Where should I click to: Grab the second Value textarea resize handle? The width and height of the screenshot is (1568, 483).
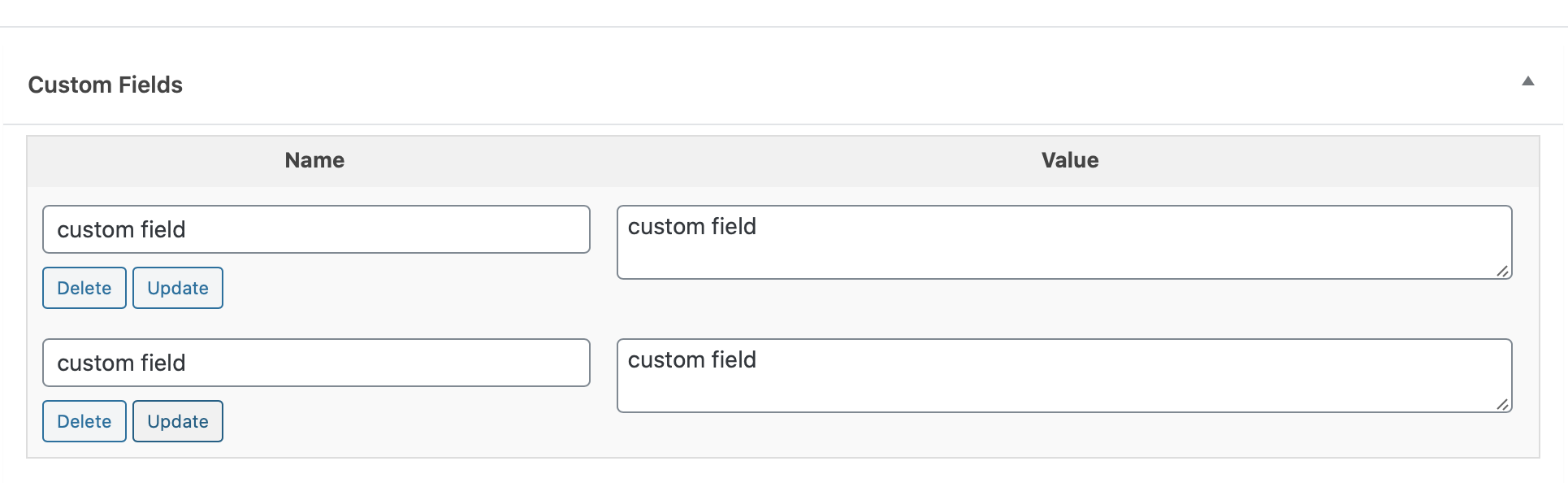[x=1502, y=404]
